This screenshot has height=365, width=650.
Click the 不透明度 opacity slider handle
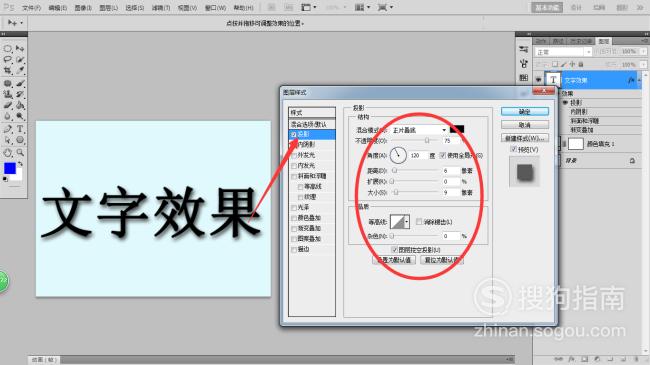coord(427,141)
